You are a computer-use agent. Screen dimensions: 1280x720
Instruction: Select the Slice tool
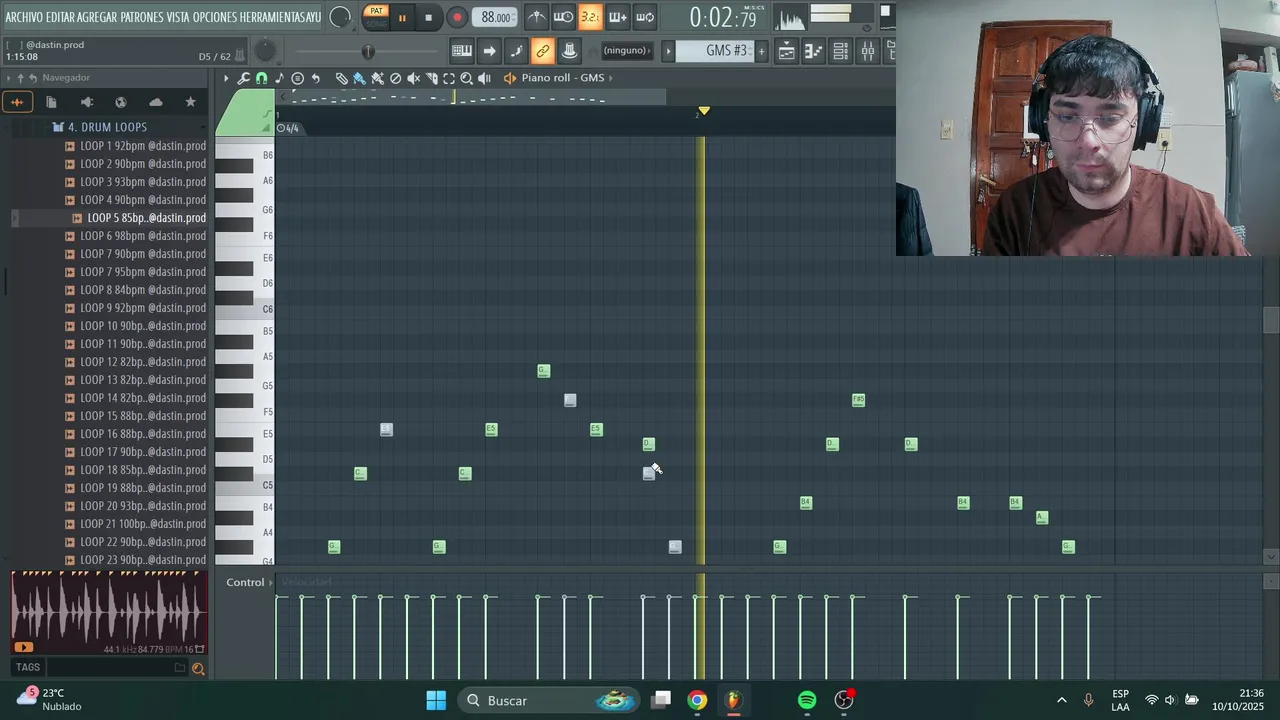click(x=431, y=78)
